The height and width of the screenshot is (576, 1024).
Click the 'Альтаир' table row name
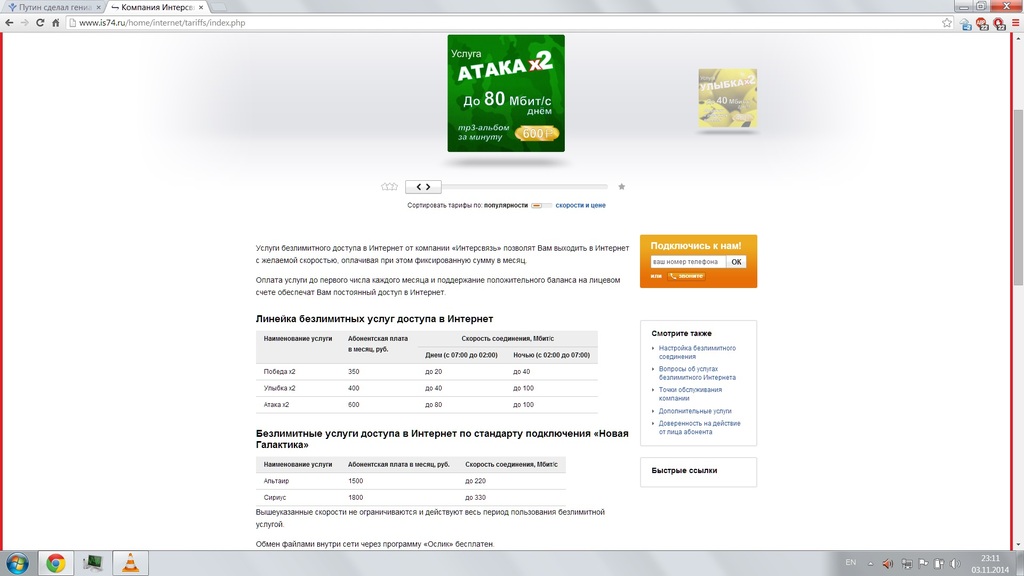tap(276, 481)
